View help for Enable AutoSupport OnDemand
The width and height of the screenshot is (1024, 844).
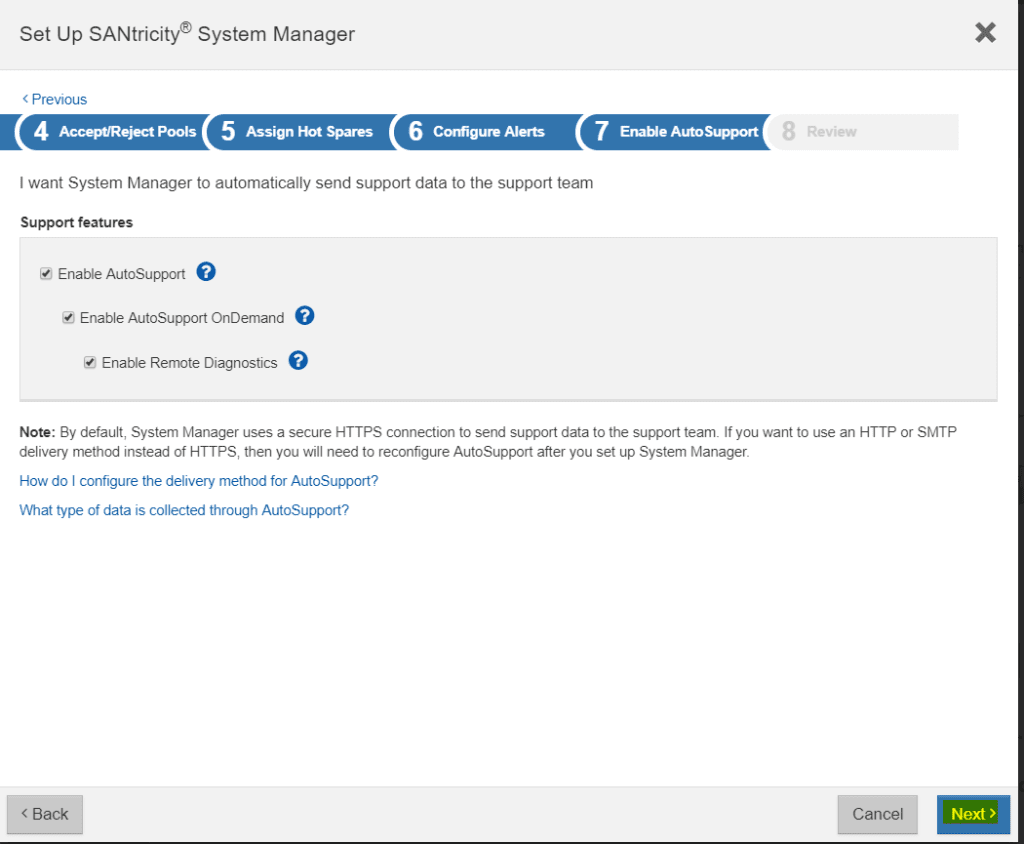(x=304, y=316)
